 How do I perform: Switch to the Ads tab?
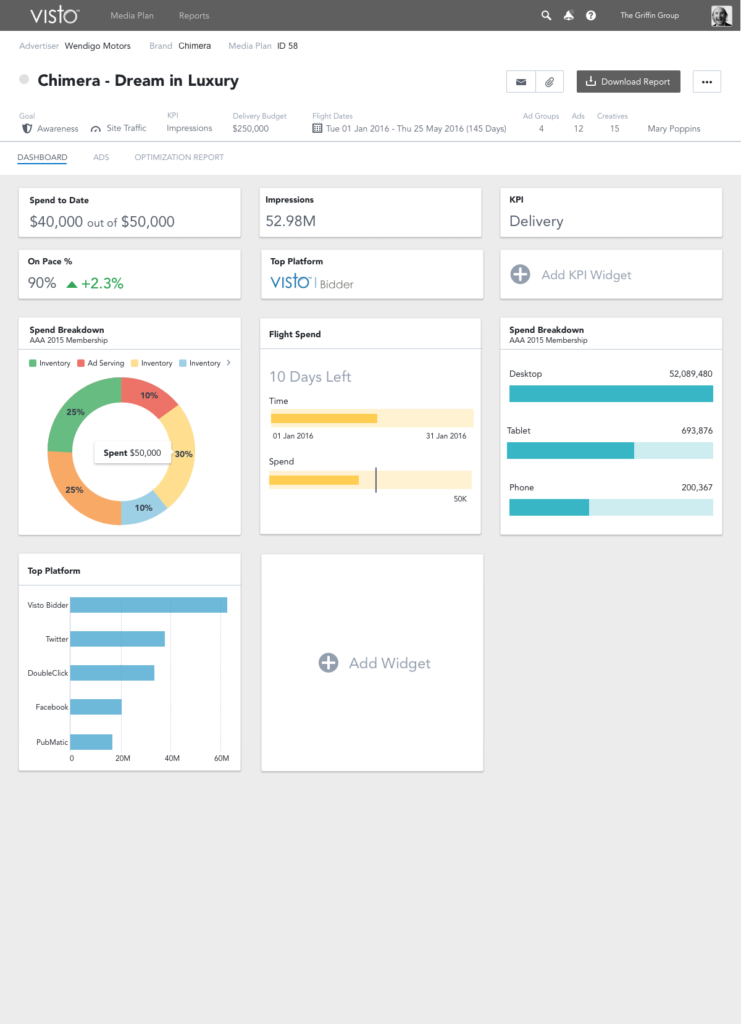pyautogui.click(x=101, y=157)
